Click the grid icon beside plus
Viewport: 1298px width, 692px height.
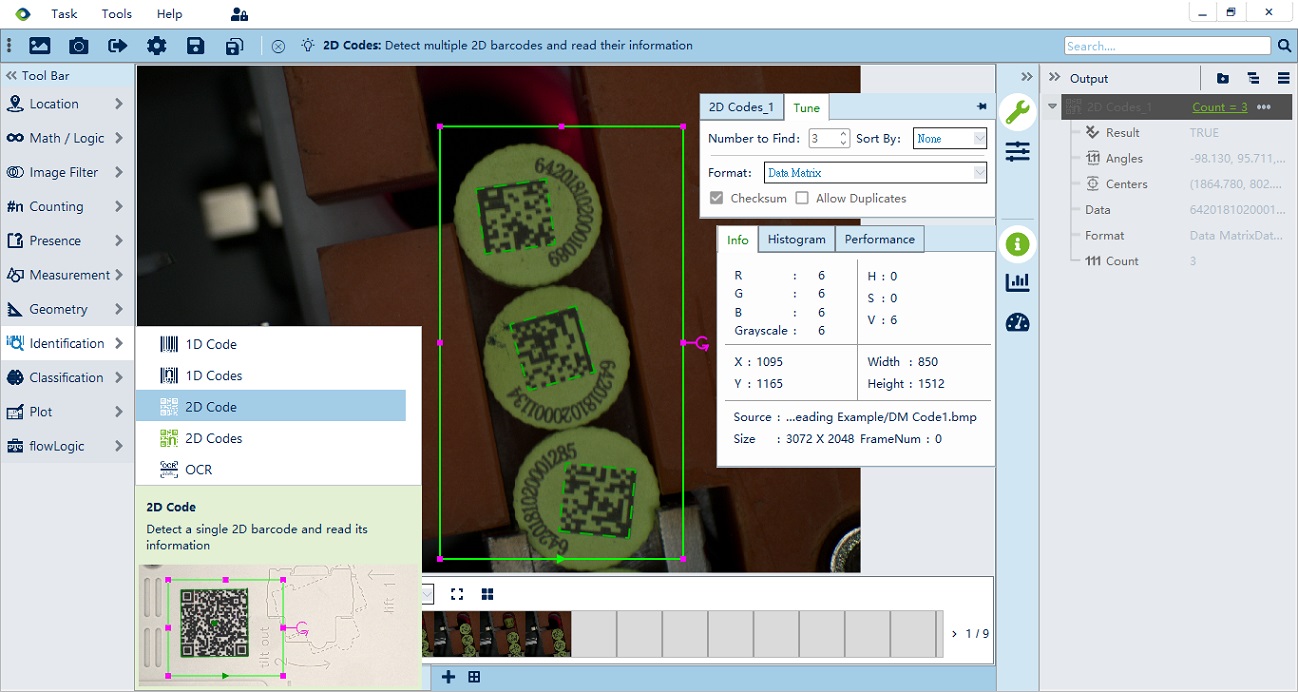click(474, 677)
